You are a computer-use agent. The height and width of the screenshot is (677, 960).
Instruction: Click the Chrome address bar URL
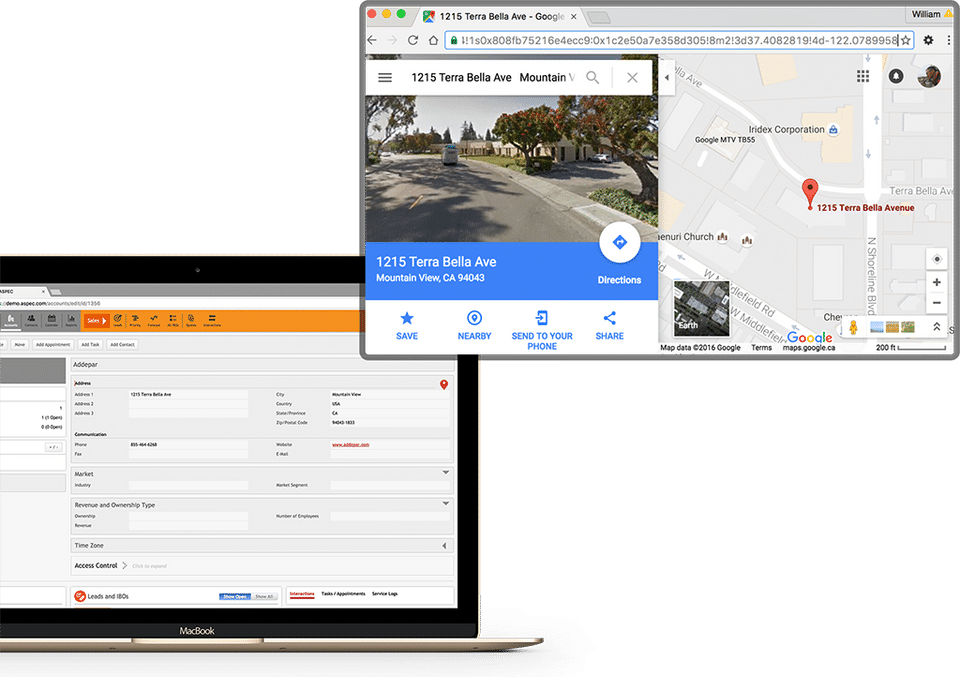(x=679, y=40)
